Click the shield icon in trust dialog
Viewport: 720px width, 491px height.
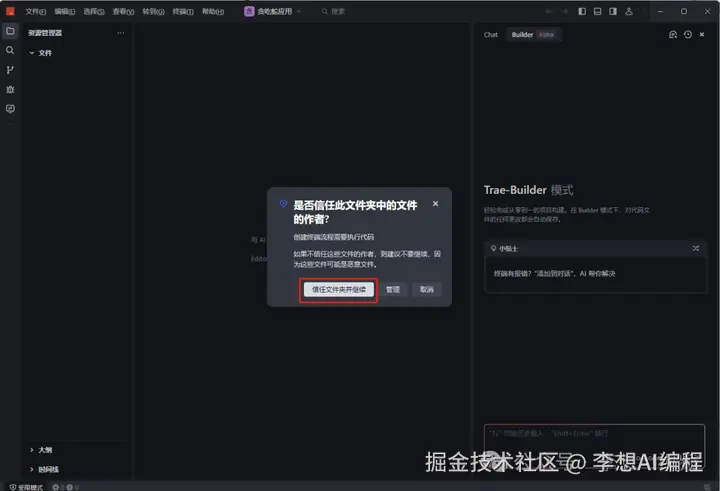[x=283, y=203]
